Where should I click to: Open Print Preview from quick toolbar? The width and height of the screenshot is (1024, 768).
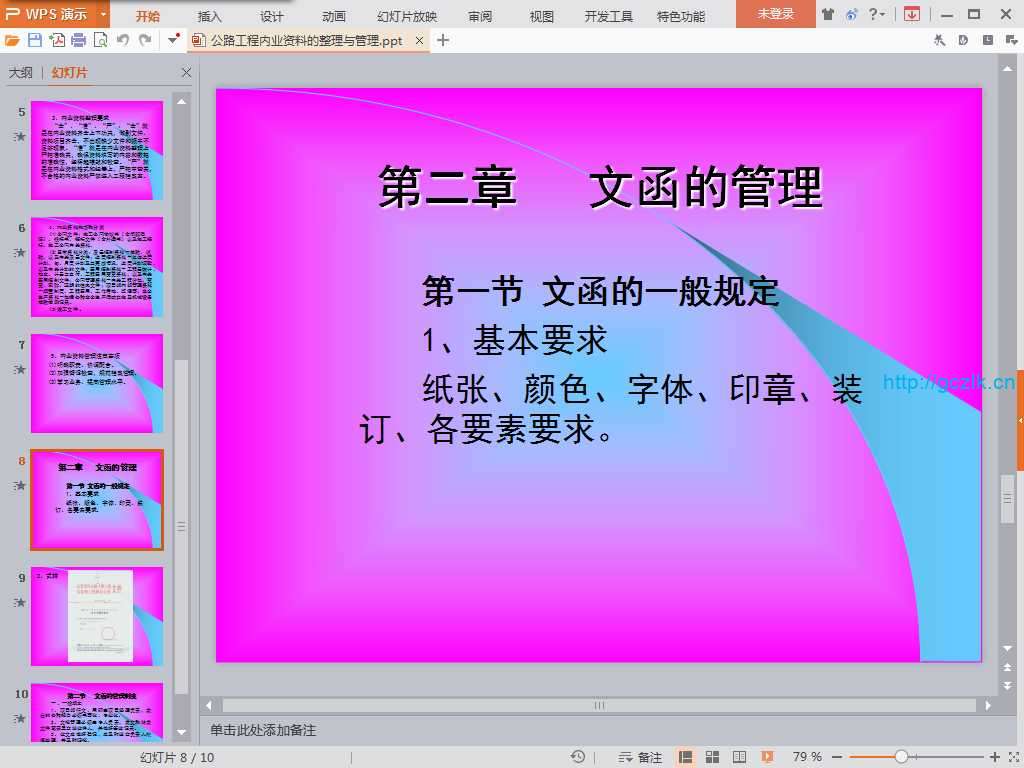tap(100, 40)
